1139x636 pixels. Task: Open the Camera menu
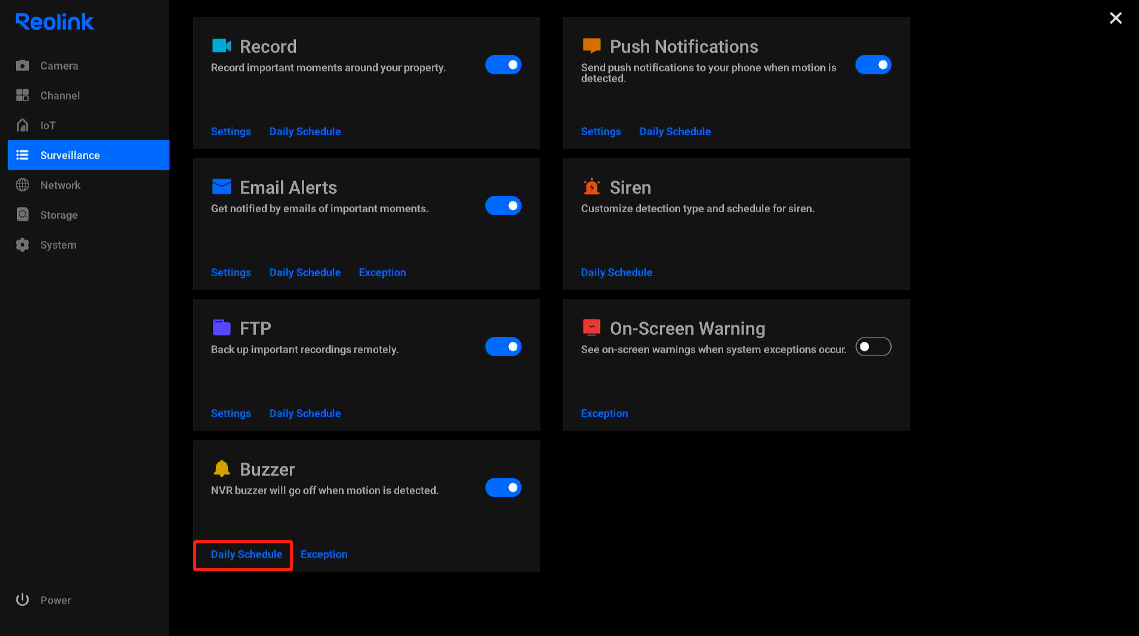89,65
